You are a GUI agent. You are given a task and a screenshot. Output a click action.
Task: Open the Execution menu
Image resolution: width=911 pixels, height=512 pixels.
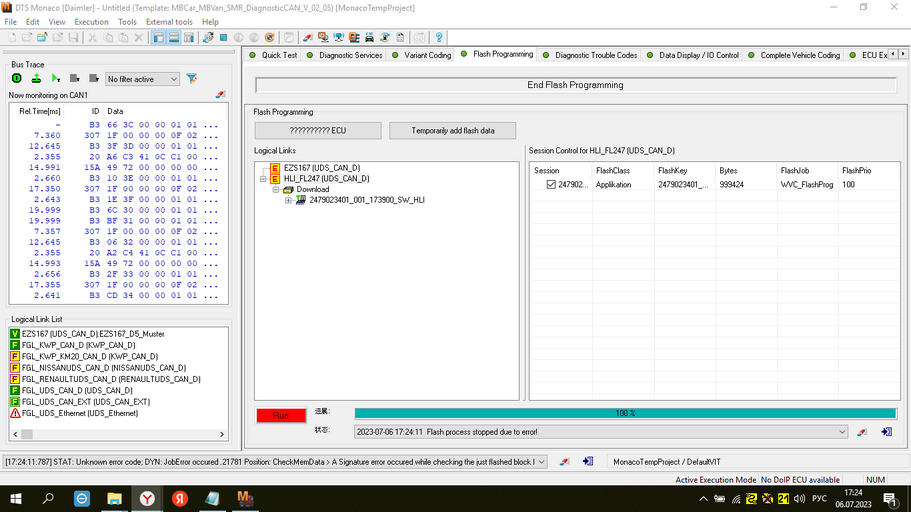pyautogui.click(x=91, y=22)
